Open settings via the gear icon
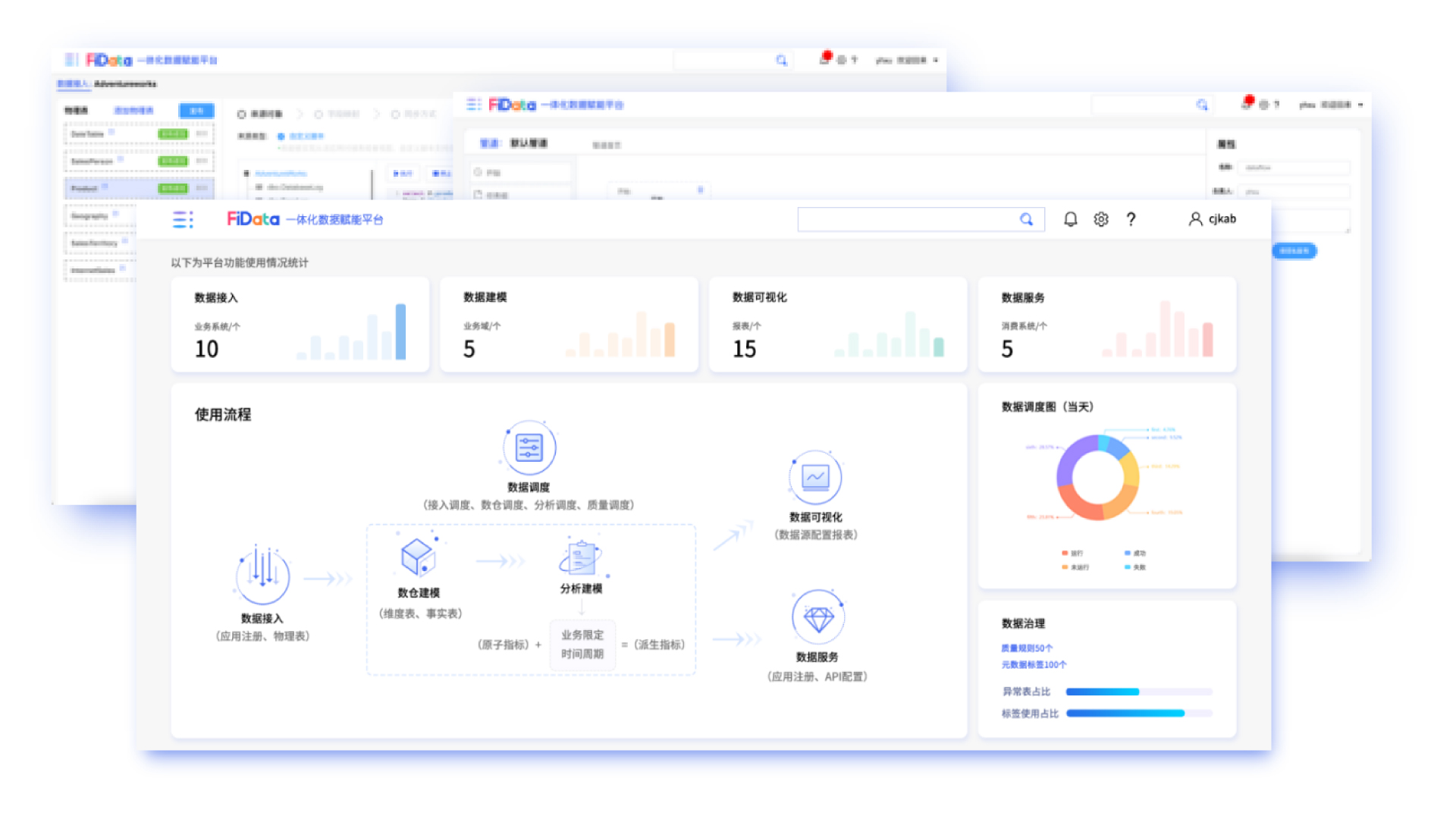Screen dimensions: 1456x819 tap(1101, 219)
